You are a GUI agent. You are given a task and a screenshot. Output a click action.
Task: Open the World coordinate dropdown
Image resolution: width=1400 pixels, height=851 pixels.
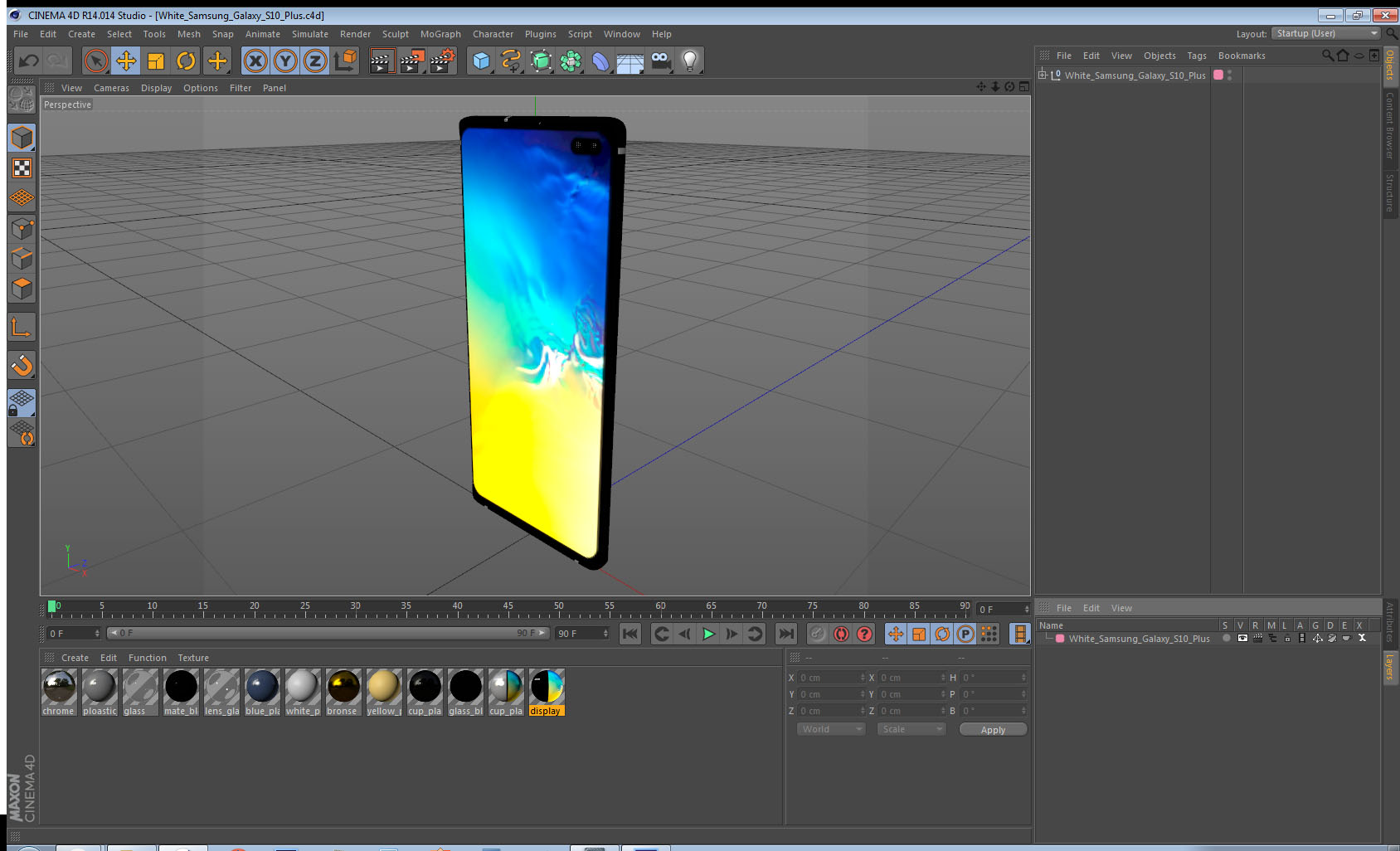[x=831, y=729]
